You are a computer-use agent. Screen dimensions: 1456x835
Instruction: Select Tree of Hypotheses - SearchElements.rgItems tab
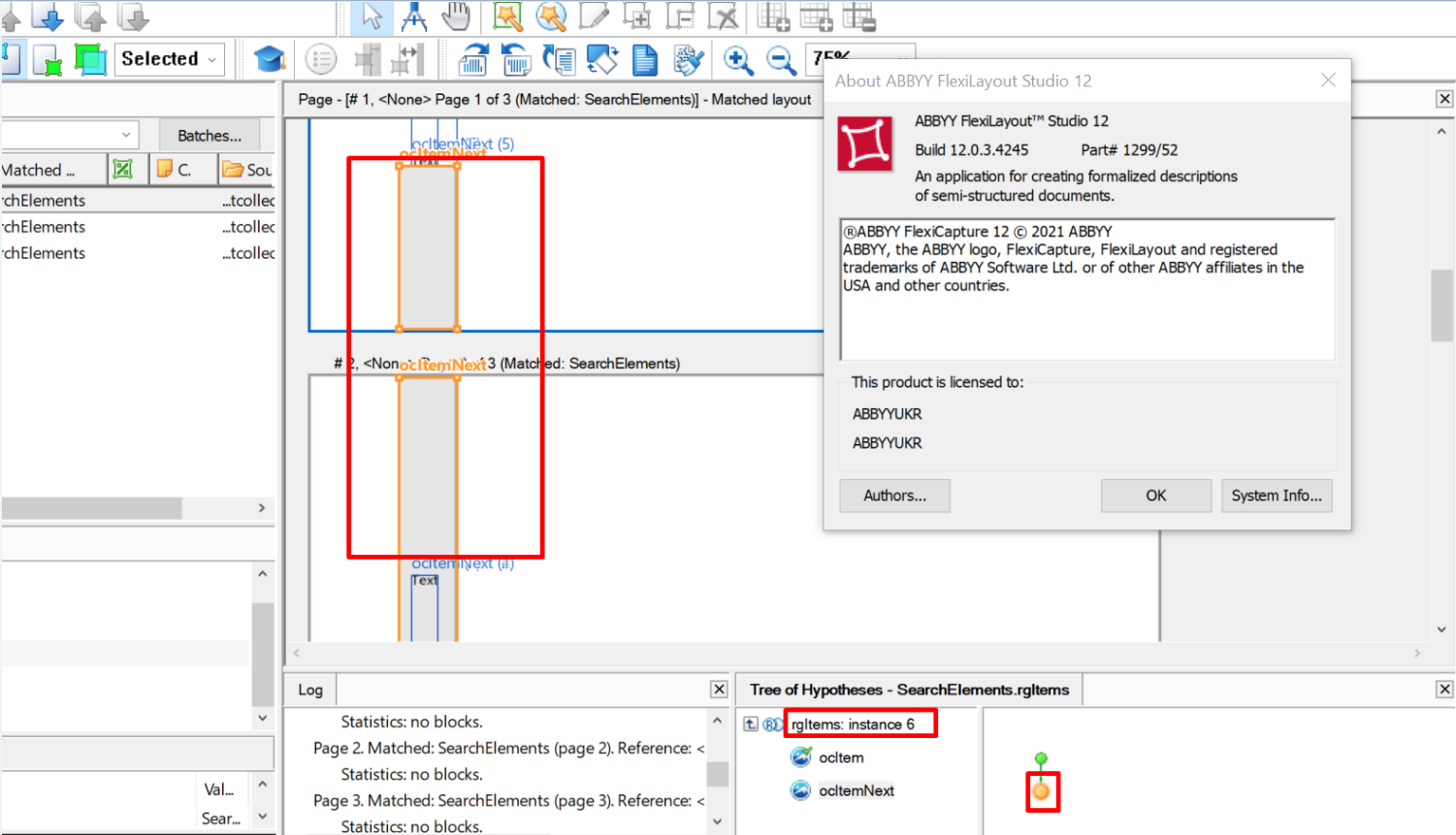pyautogui.click(x=909, y=690)
